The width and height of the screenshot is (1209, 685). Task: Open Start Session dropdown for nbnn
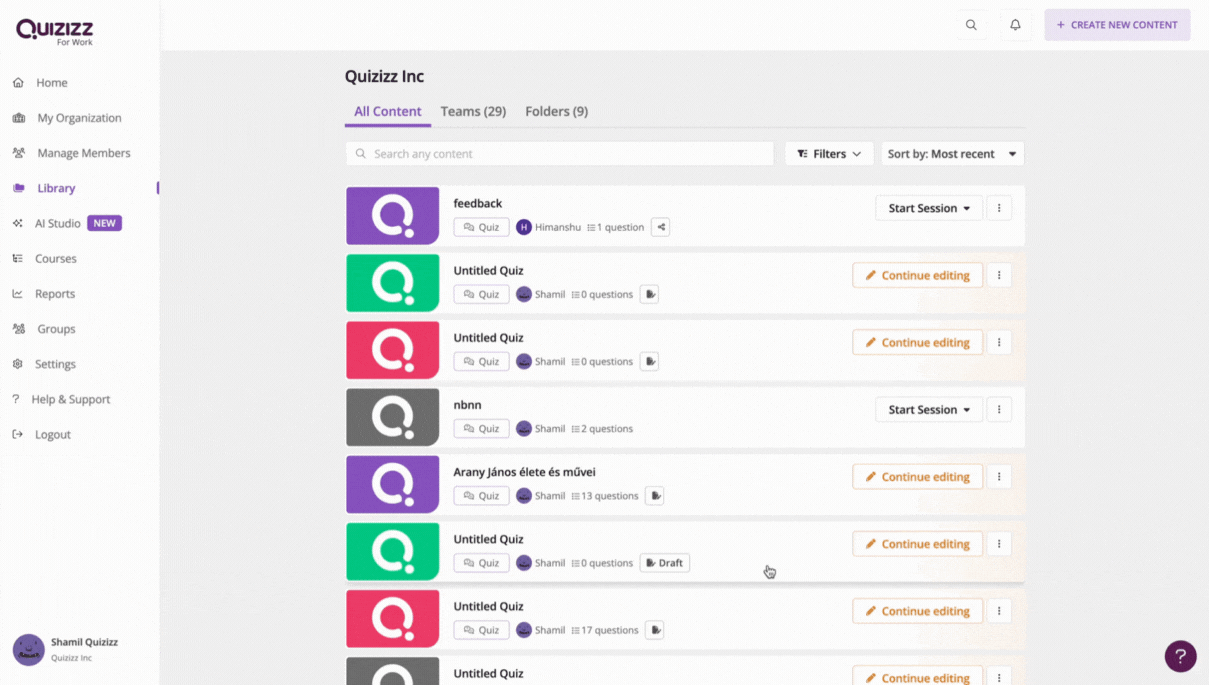click(x=929, y=409)
